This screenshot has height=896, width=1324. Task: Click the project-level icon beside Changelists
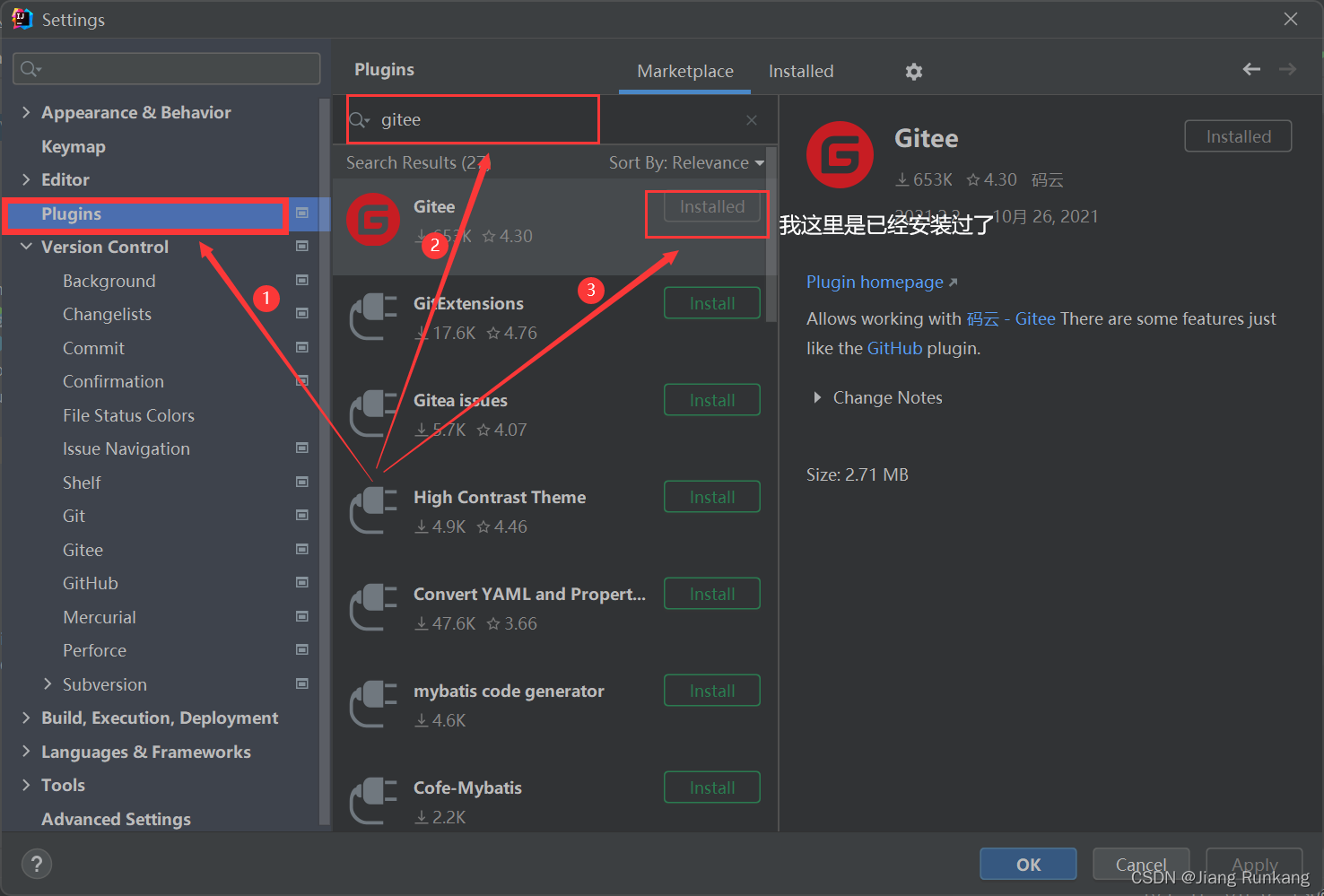[x=302, y=314]
